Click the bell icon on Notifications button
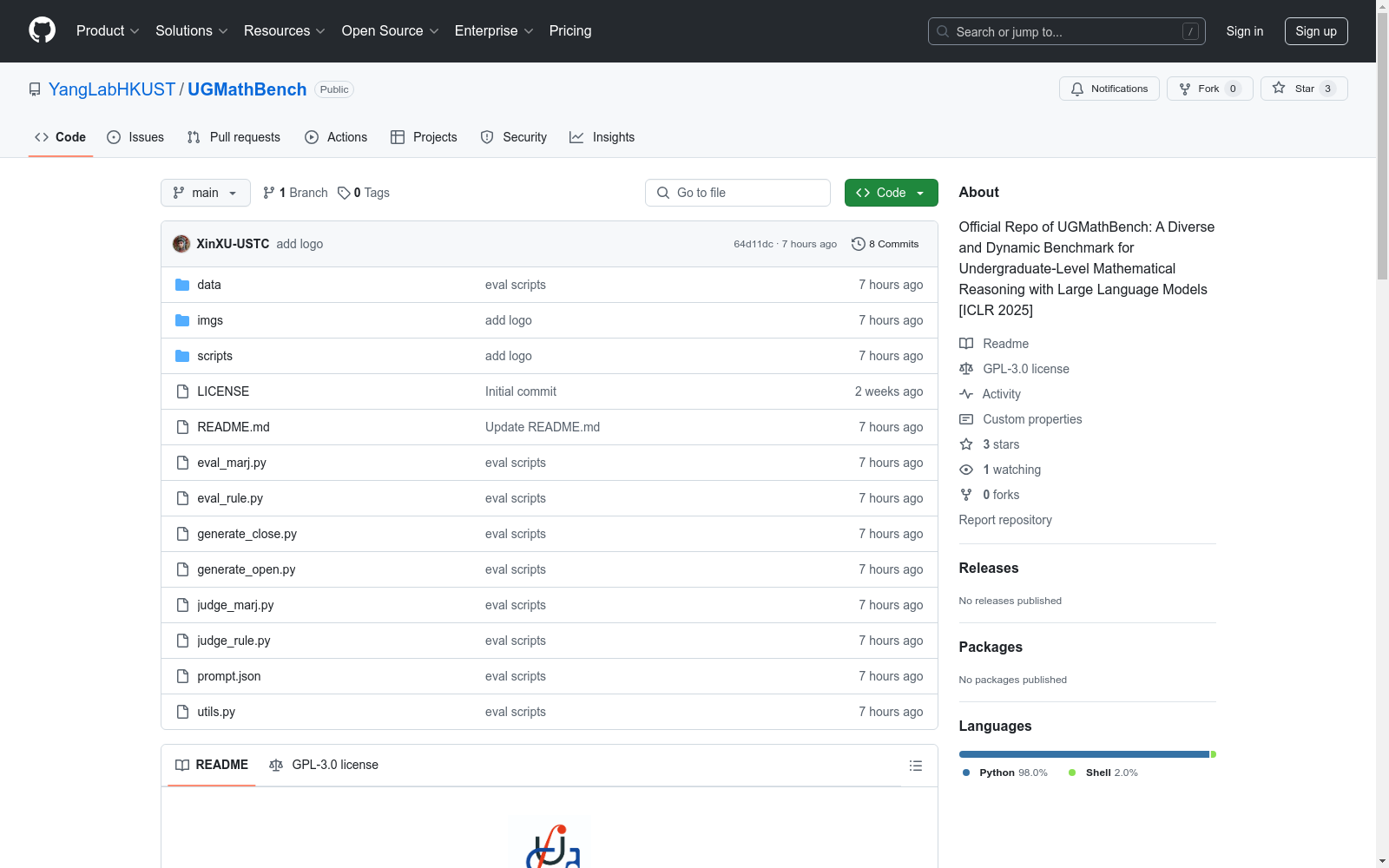The image size is (1389, 868). pyautogui.click(x=1077, y=89)
